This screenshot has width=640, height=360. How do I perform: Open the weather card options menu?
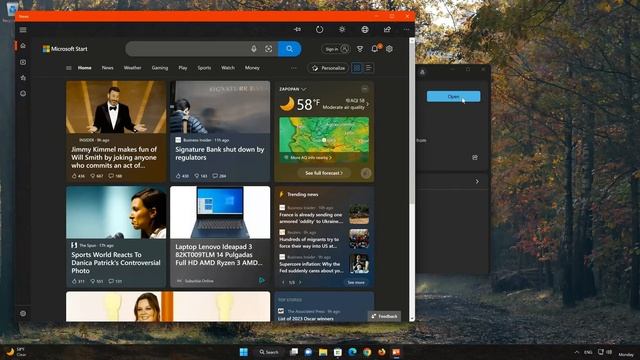tap(364, 89)
